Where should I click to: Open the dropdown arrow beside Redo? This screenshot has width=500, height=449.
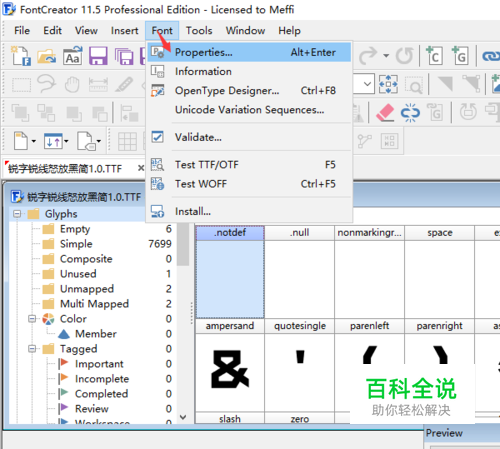[x=386, y=56]
